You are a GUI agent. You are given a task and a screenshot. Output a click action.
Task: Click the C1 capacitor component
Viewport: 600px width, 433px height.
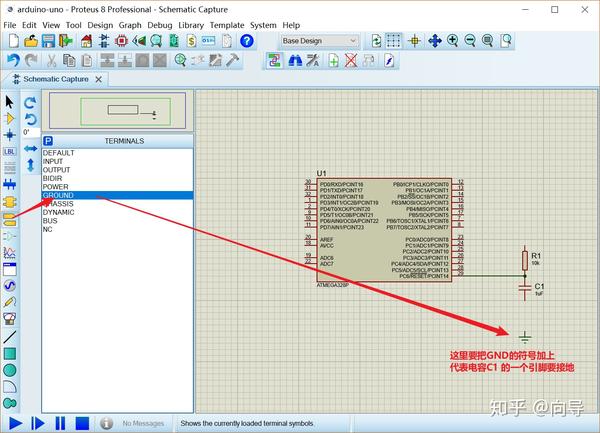pyautogui.click(x=525, y=288)
